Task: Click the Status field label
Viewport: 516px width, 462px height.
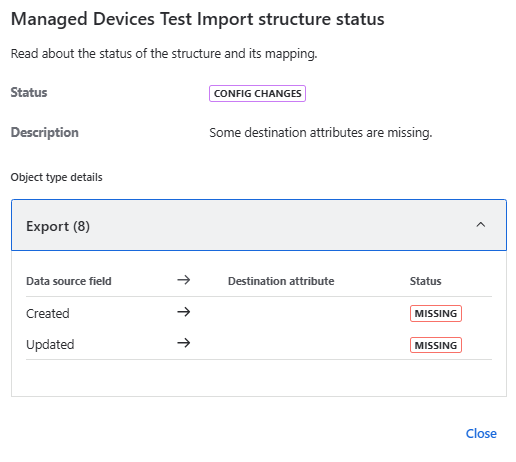Action: (29, 92)
